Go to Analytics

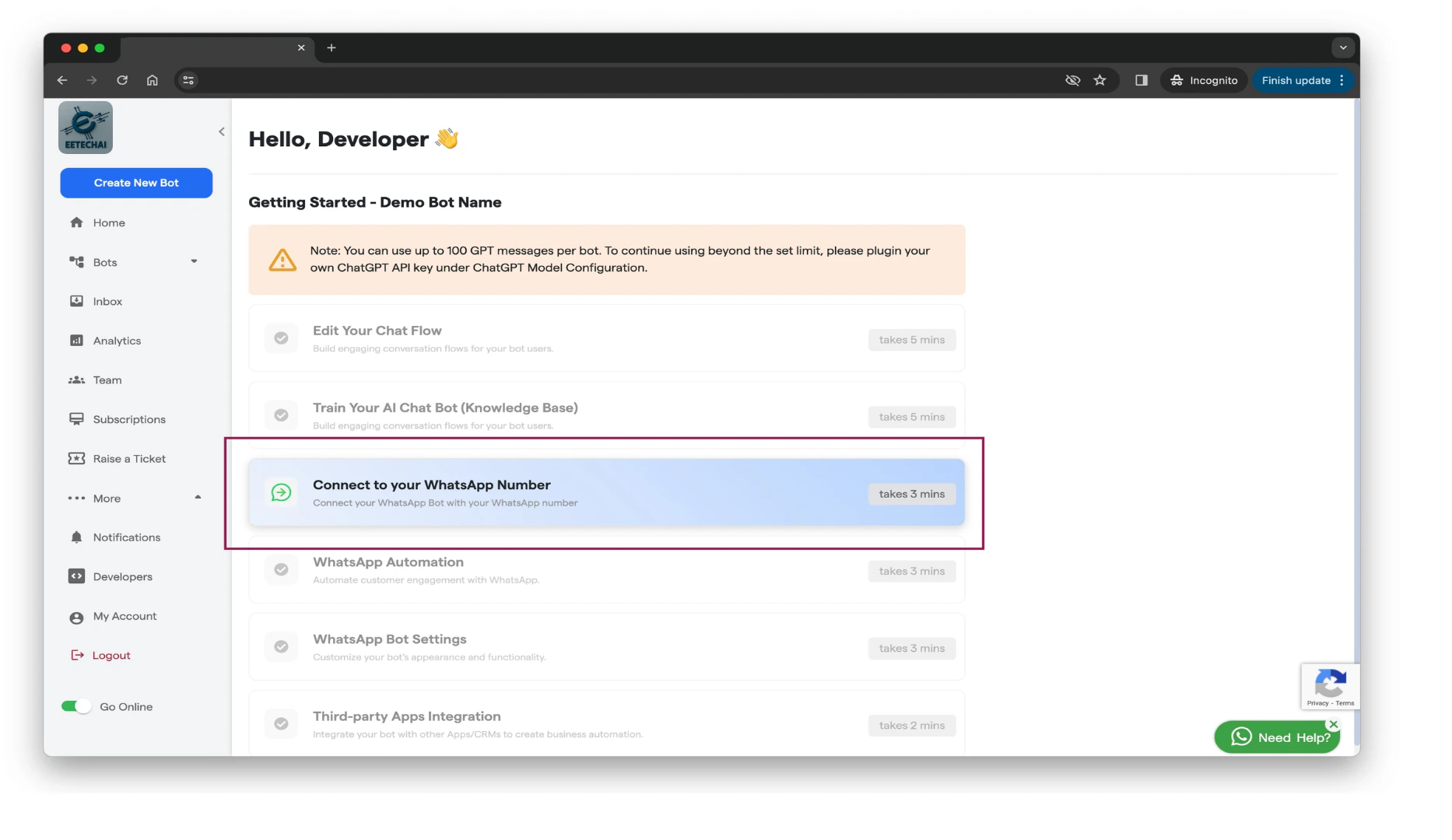point(117,341)
